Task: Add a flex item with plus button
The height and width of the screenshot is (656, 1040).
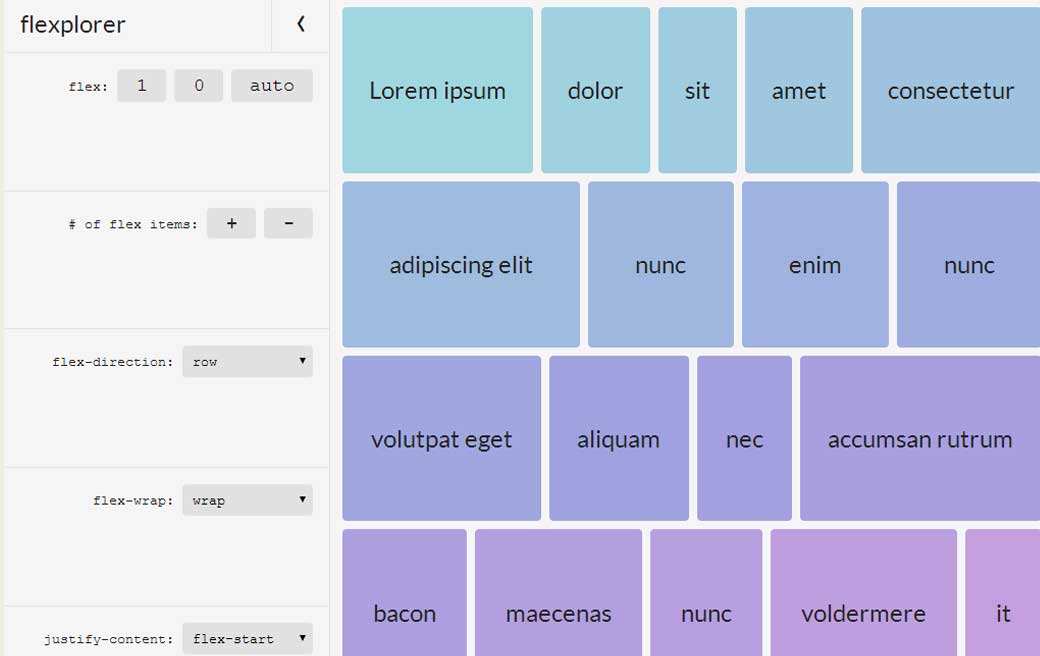Action: pos(231,224)
